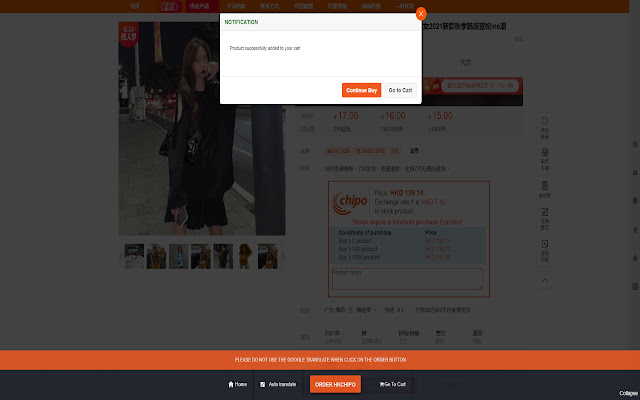Viewport: 640px width, 400px height.
Task: Click the HKD 126.14 price text
Action: pyautogui.click(x=407, y=193)
